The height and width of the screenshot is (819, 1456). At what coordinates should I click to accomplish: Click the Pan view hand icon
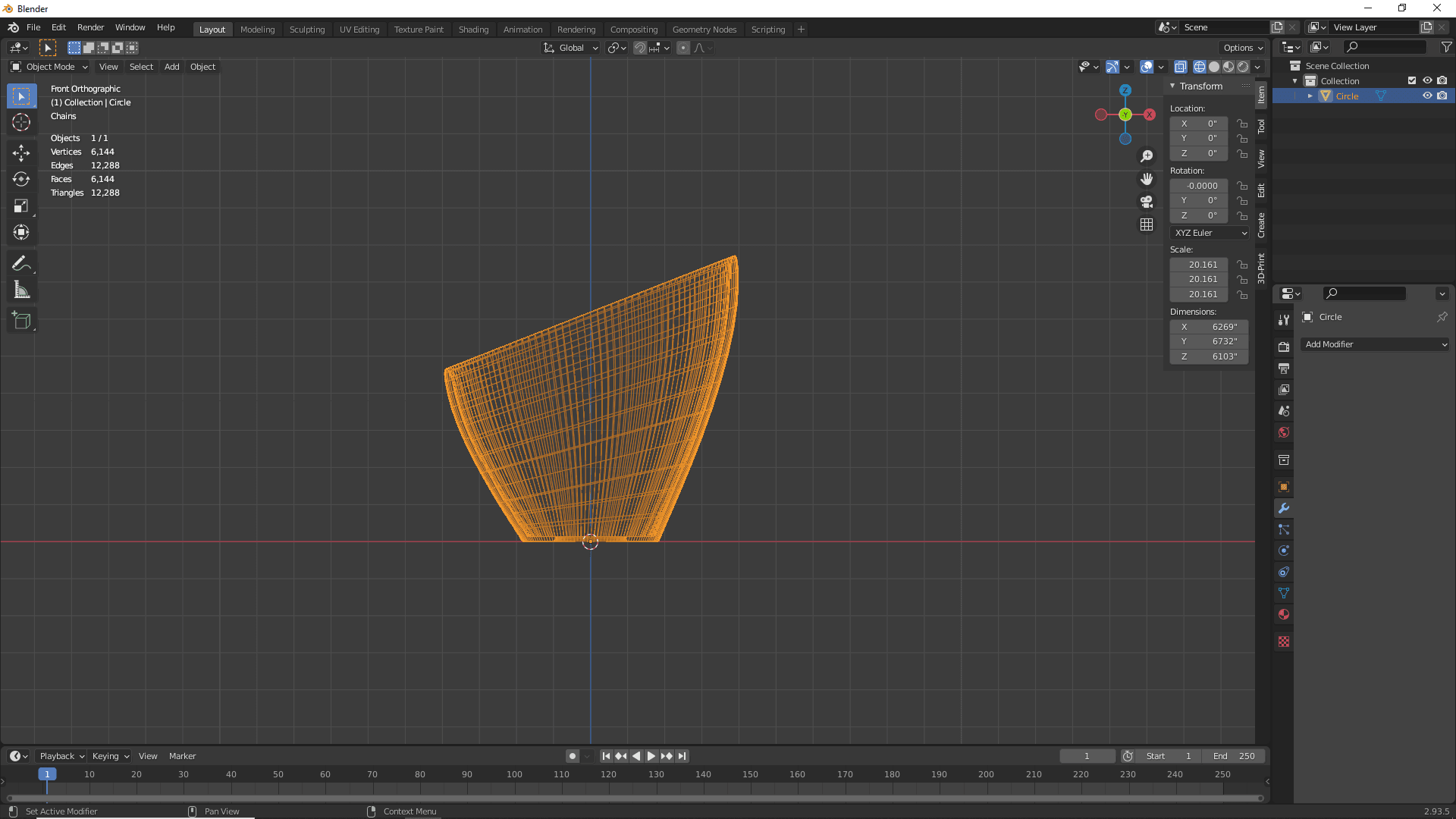click(x=1147, y=179)
